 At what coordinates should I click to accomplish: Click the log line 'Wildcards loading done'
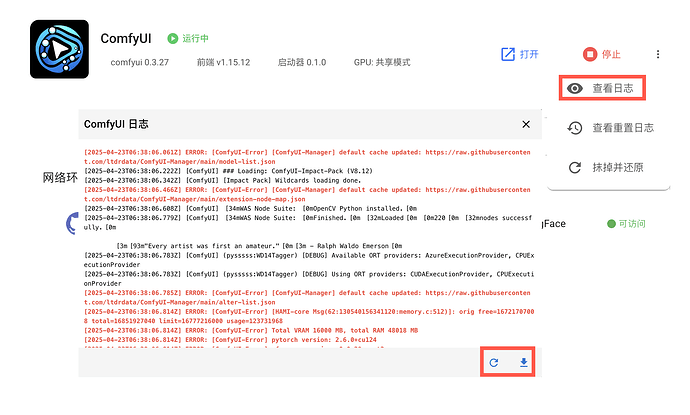(222, 180)
